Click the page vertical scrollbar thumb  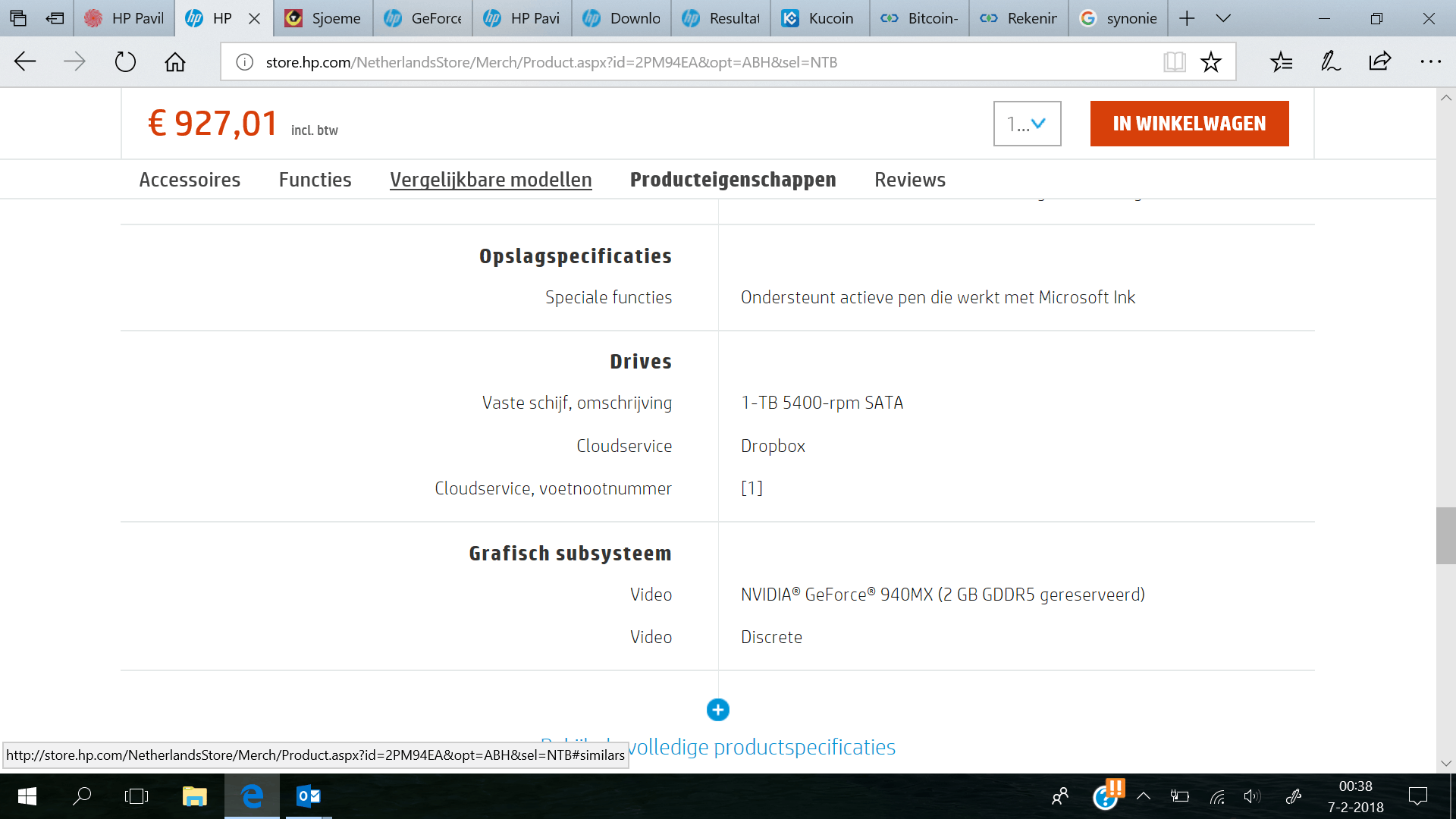[1445, 535]
